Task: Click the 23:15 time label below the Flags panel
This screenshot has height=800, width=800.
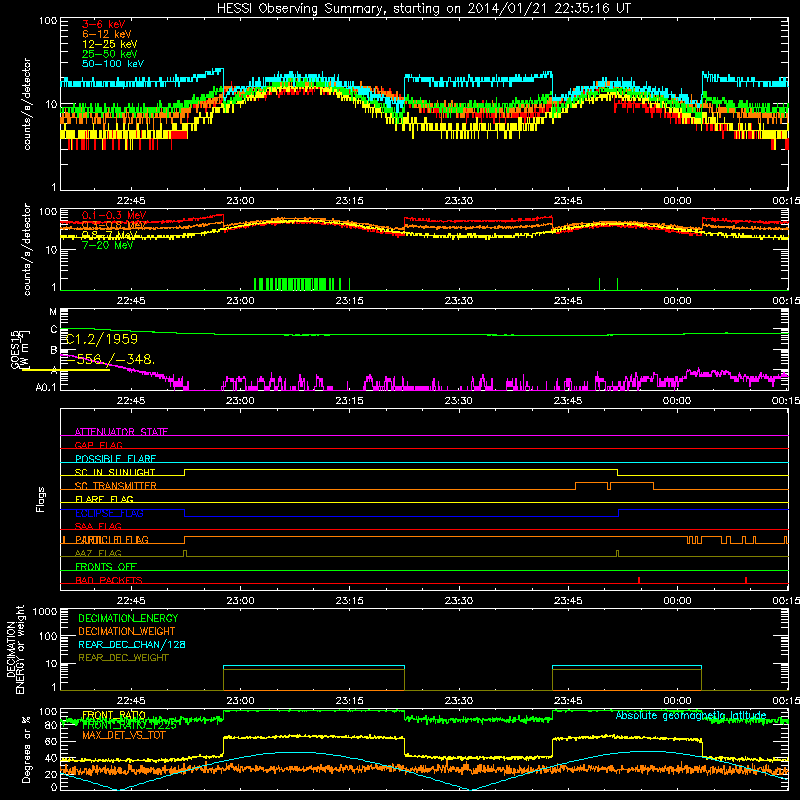Action: pos(349,601)
